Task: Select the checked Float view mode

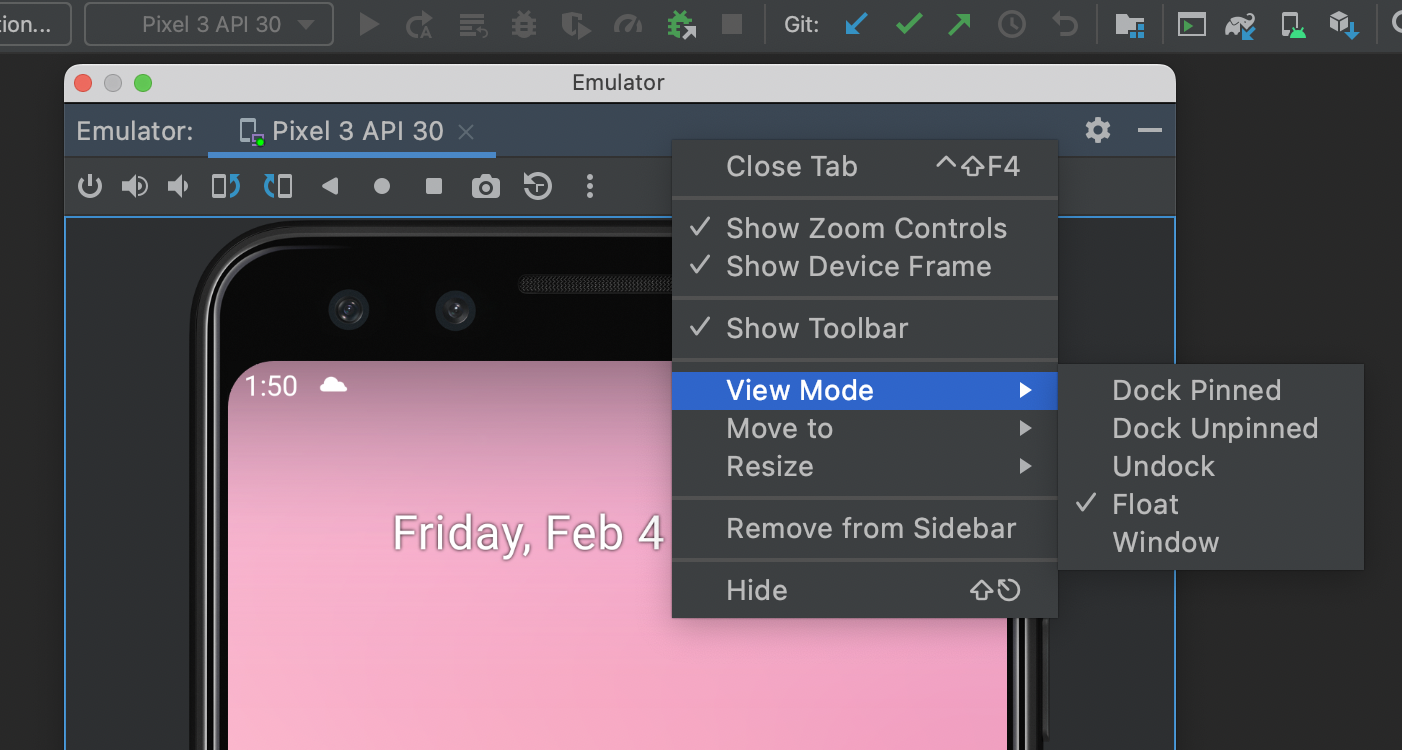Action: tap(1211, 504)
